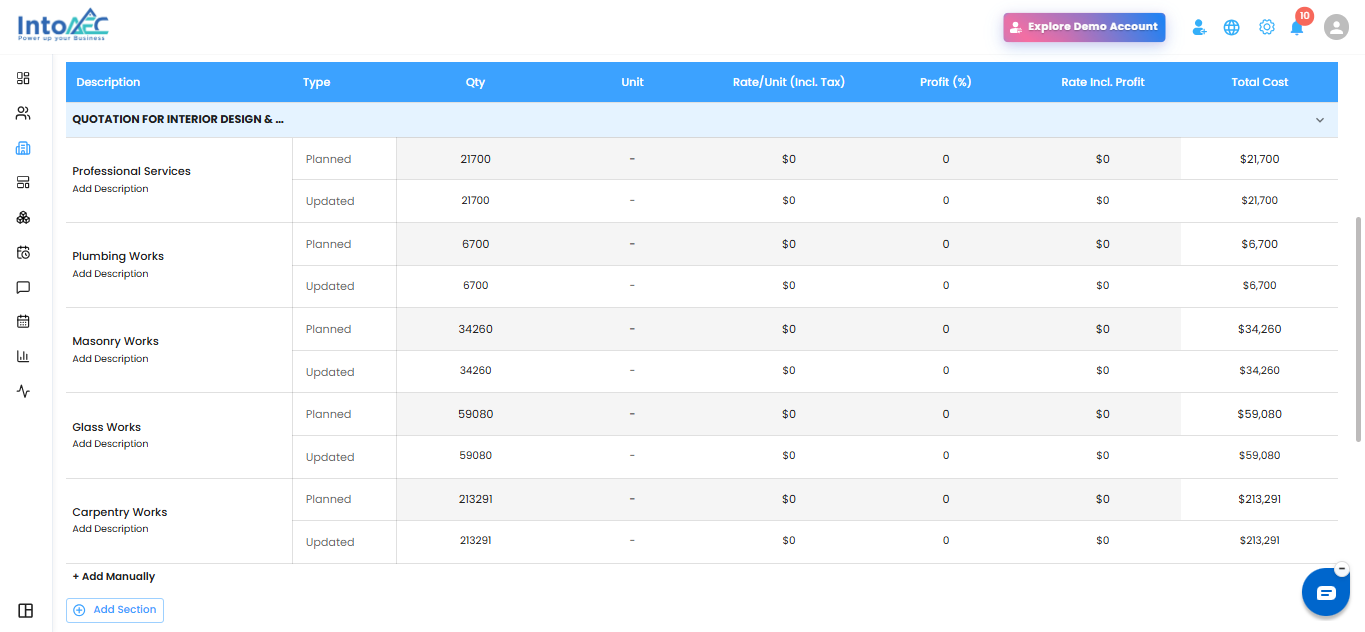Open the dashboard grid icon in sidebar
The image size is (1365, 632).
click(x=24, y=78)
